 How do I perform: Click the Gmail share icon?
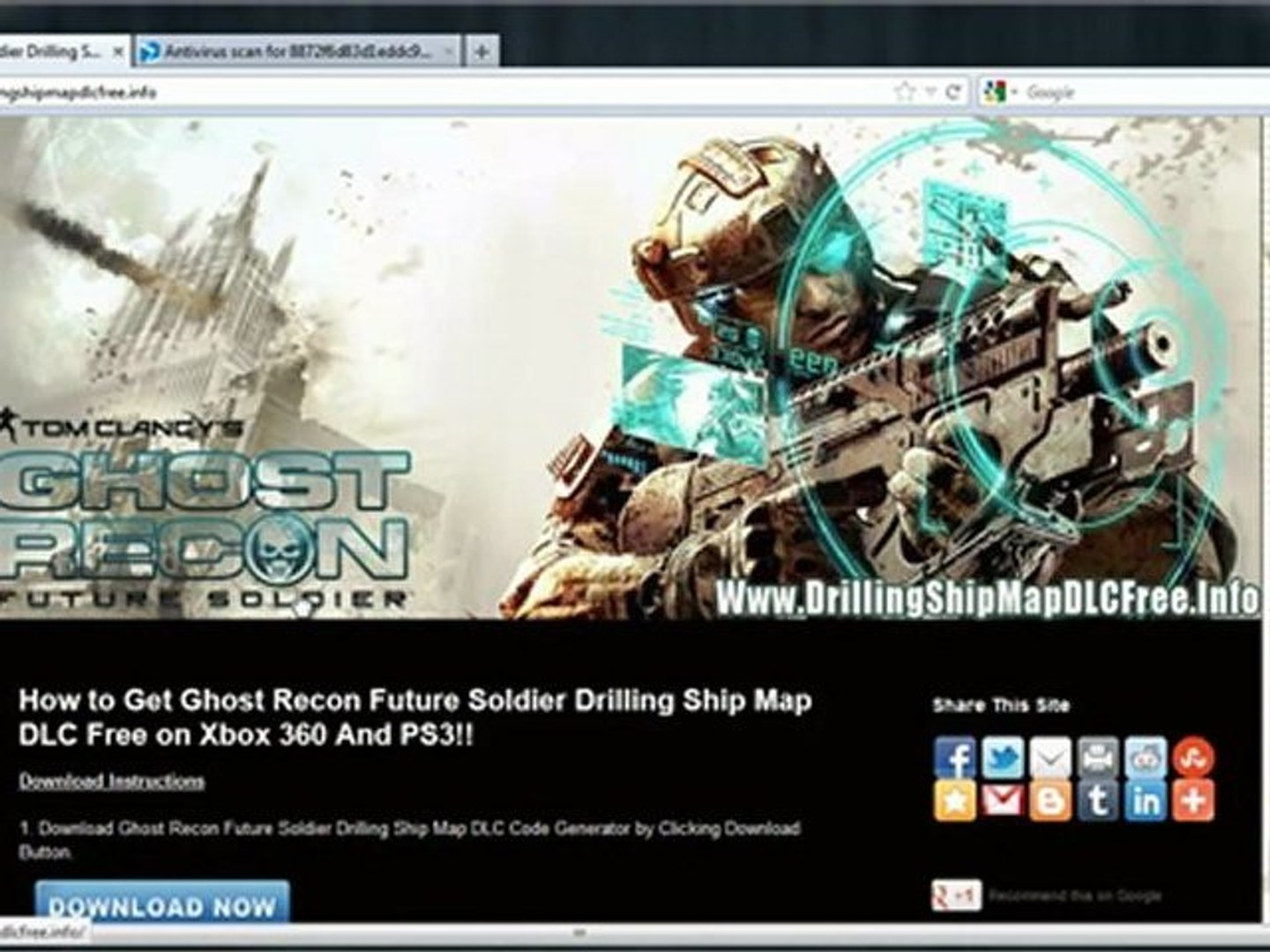(x=1003, y=800)
